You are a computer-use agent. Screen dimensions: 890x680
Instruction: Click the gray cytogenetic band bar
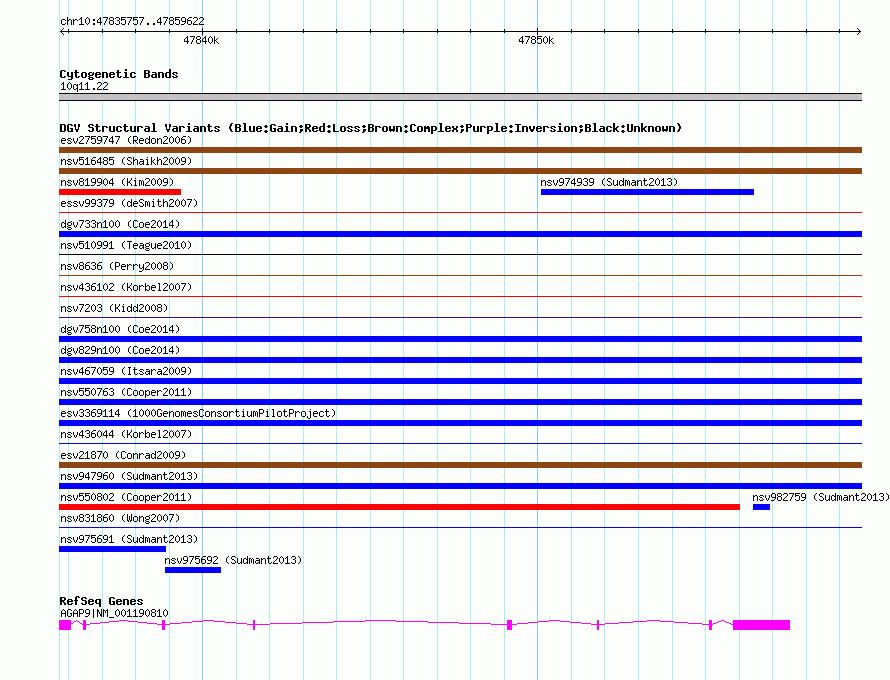[x=460, y=97]
